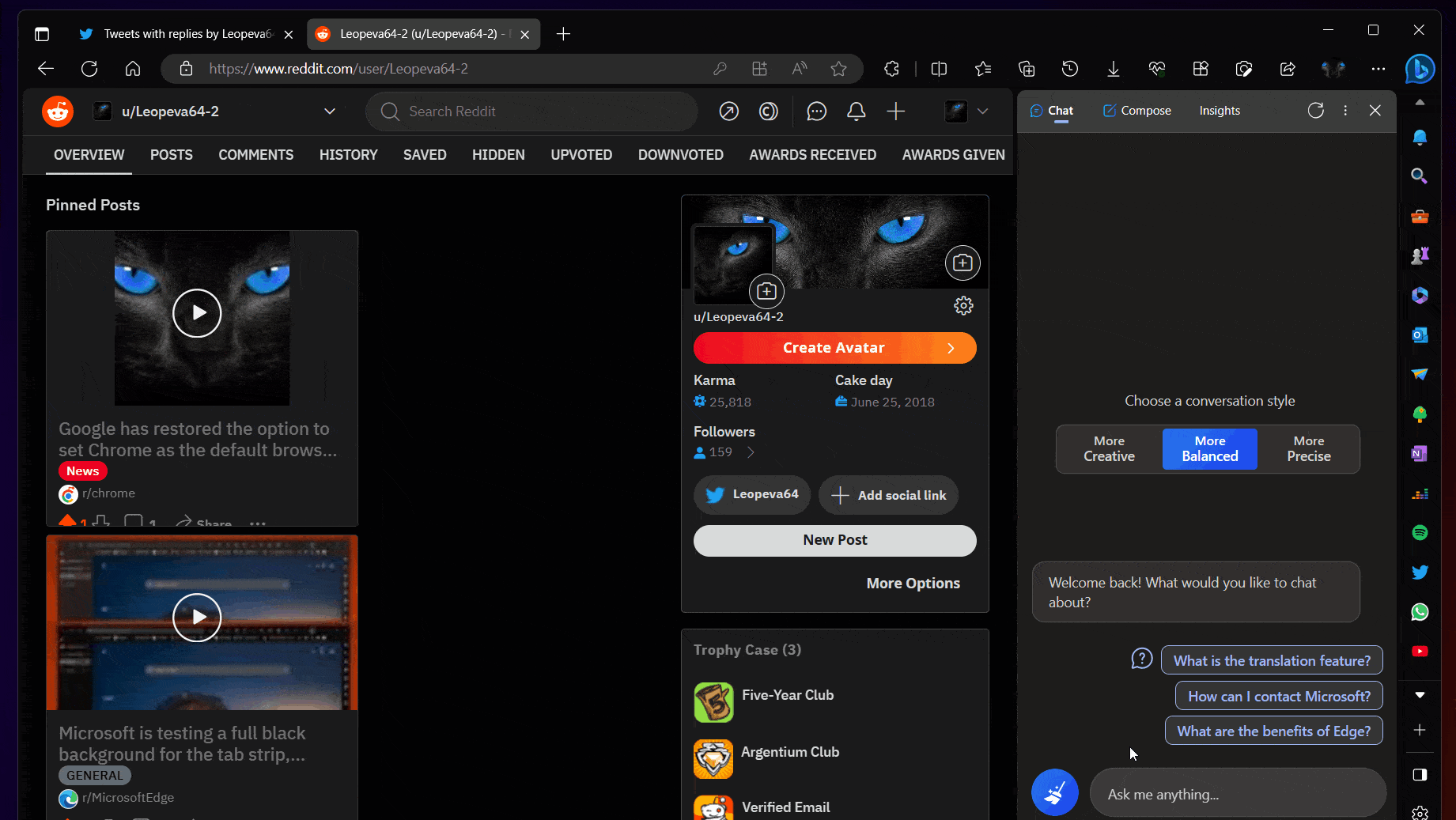Open Leopeva64 Twitter social link
This screenshot has height=820, width=1456.
751,495
